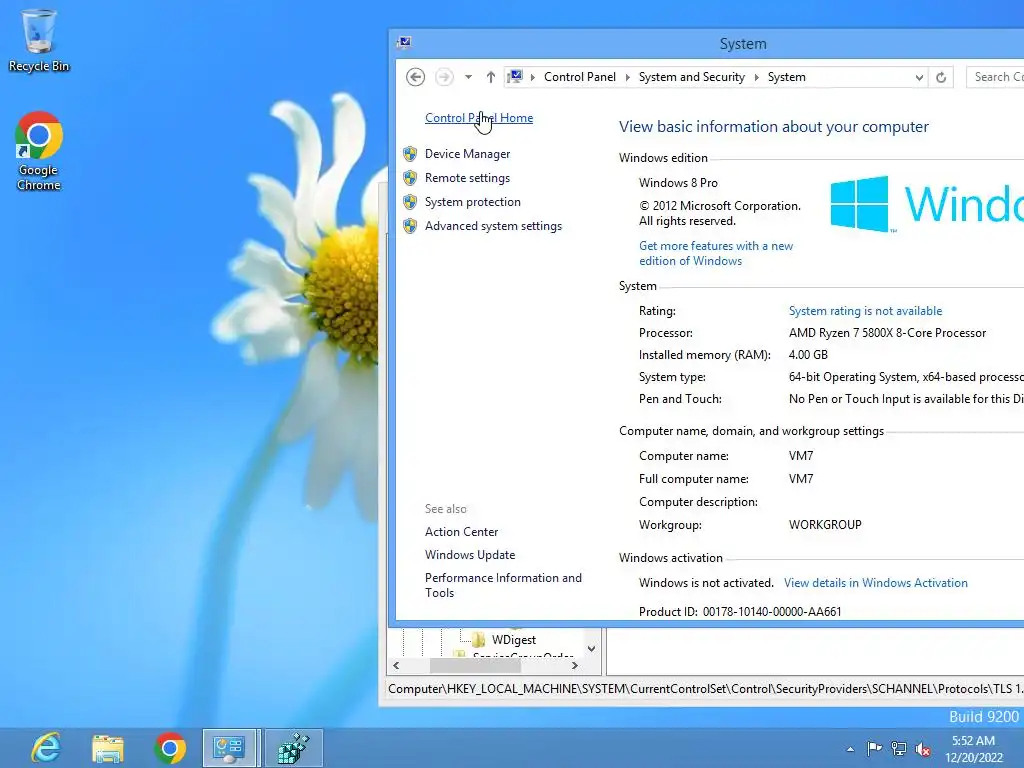The height and width of the screenshot is (768, 1024).
Task: Open Device Manager
Action: [x=468, y=154]
